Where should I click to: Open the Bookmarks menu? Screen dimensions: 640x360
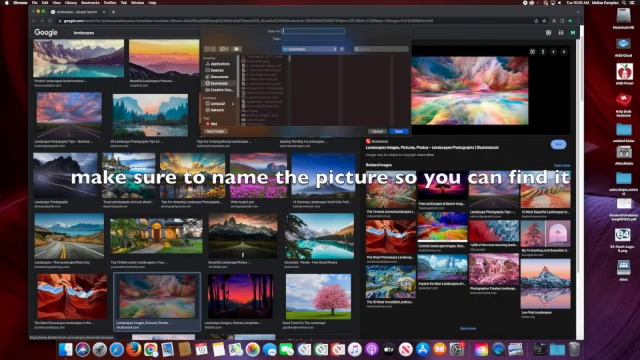tap(90, 2)
